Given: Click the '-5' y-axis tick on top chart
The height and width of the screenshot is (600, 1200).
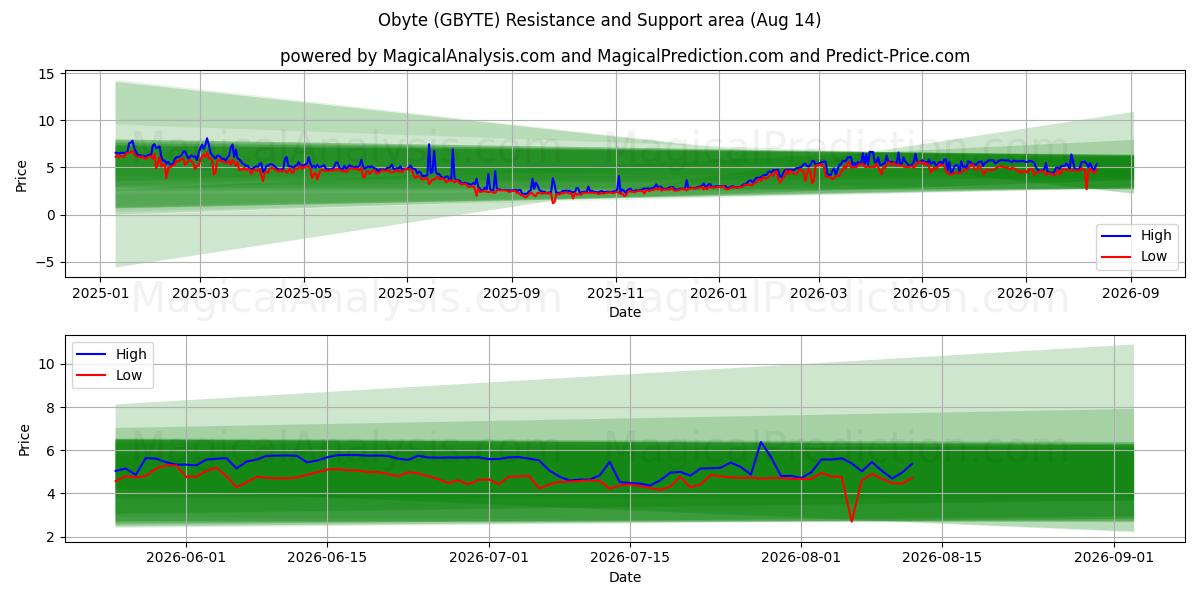Looking at the screenshot, I should click(x=46, y=263).
